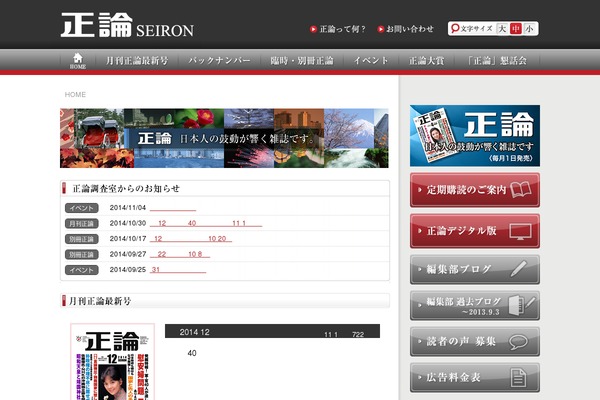Click the wide 日本人の鼓動が響く雑誌です banner
The image size is (600, 400).
[x=224, y=138]
